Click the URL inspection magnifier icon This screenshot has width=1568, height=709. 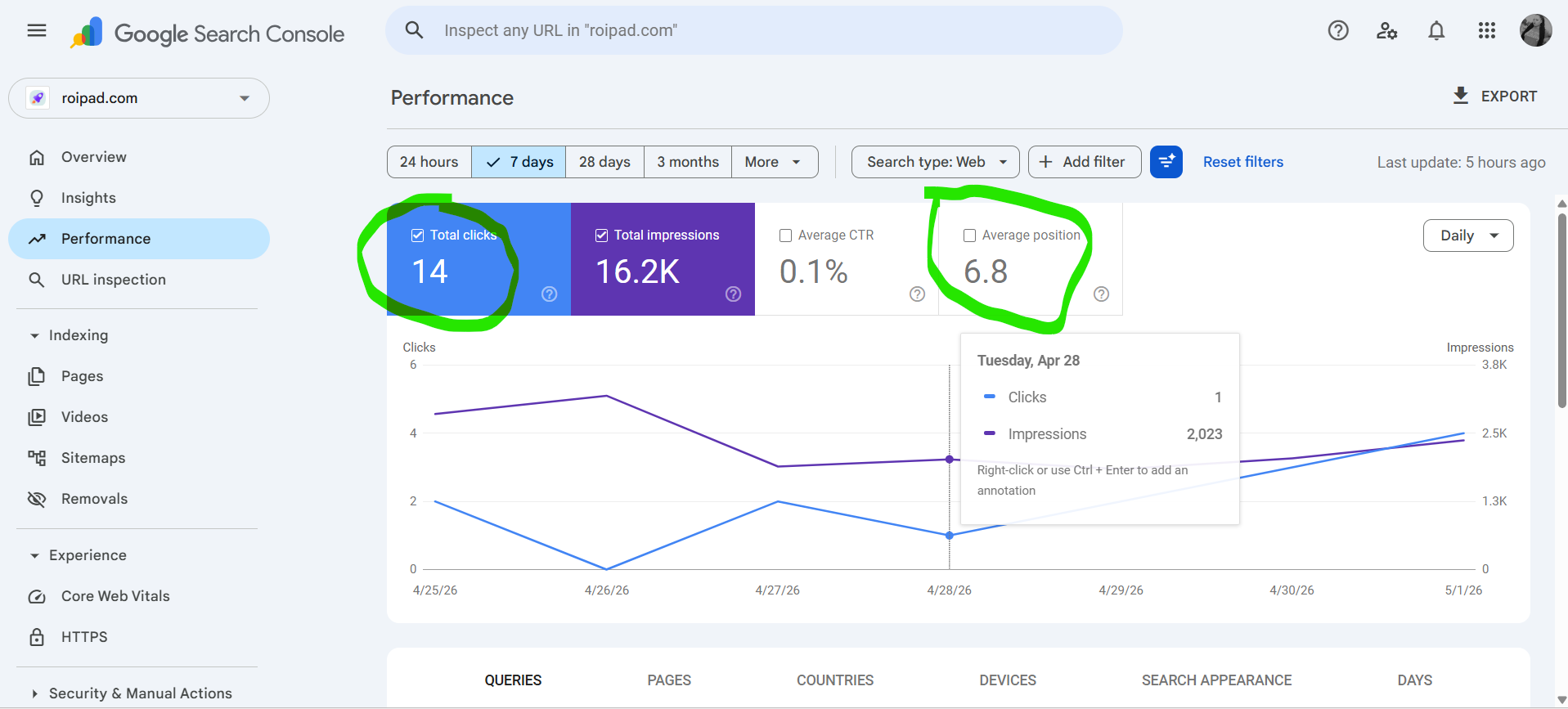click(37, 280)
